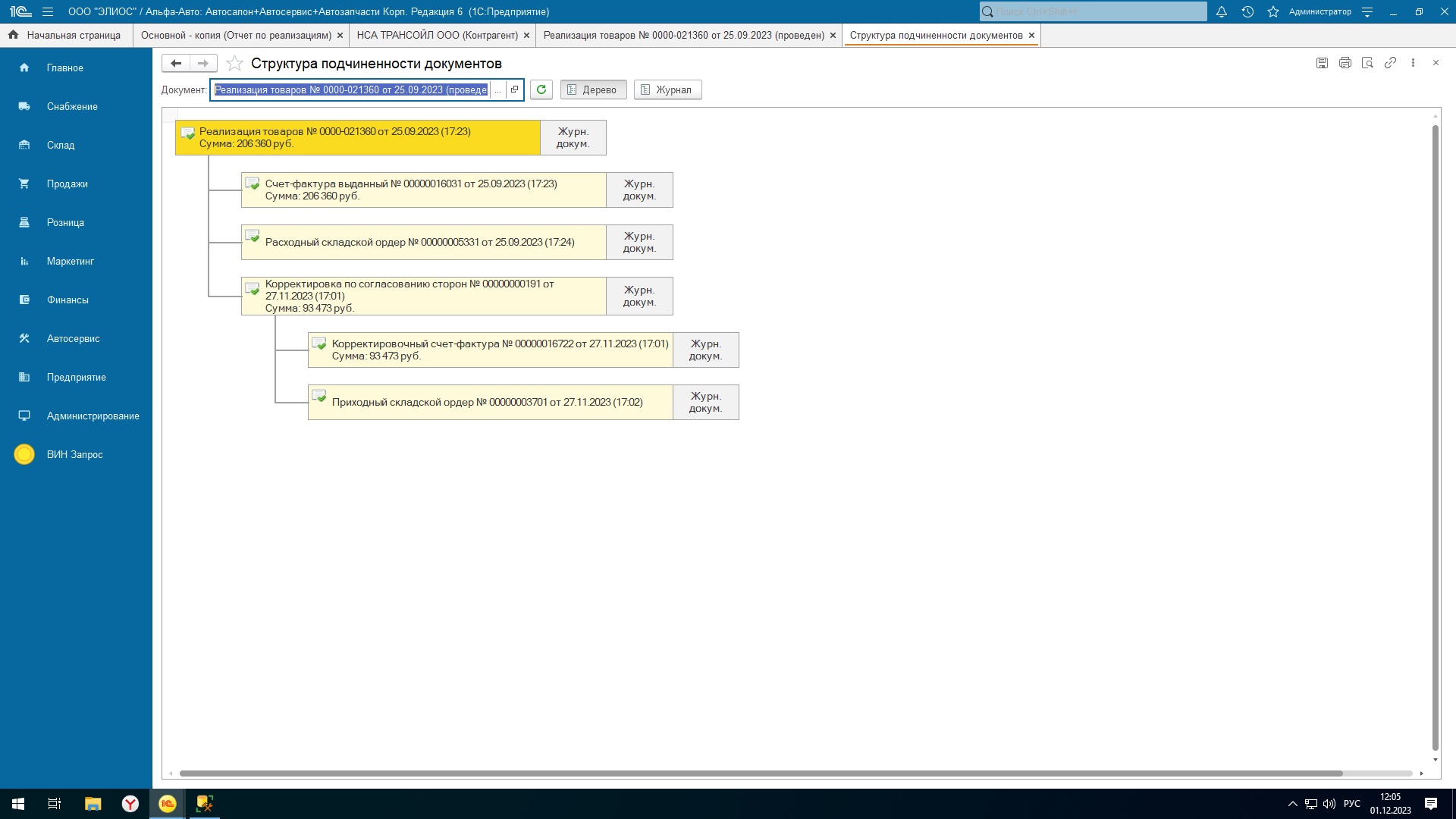Open Task View in taskbar
This screenshot has height=819, width=1456.
coord(55,804)
